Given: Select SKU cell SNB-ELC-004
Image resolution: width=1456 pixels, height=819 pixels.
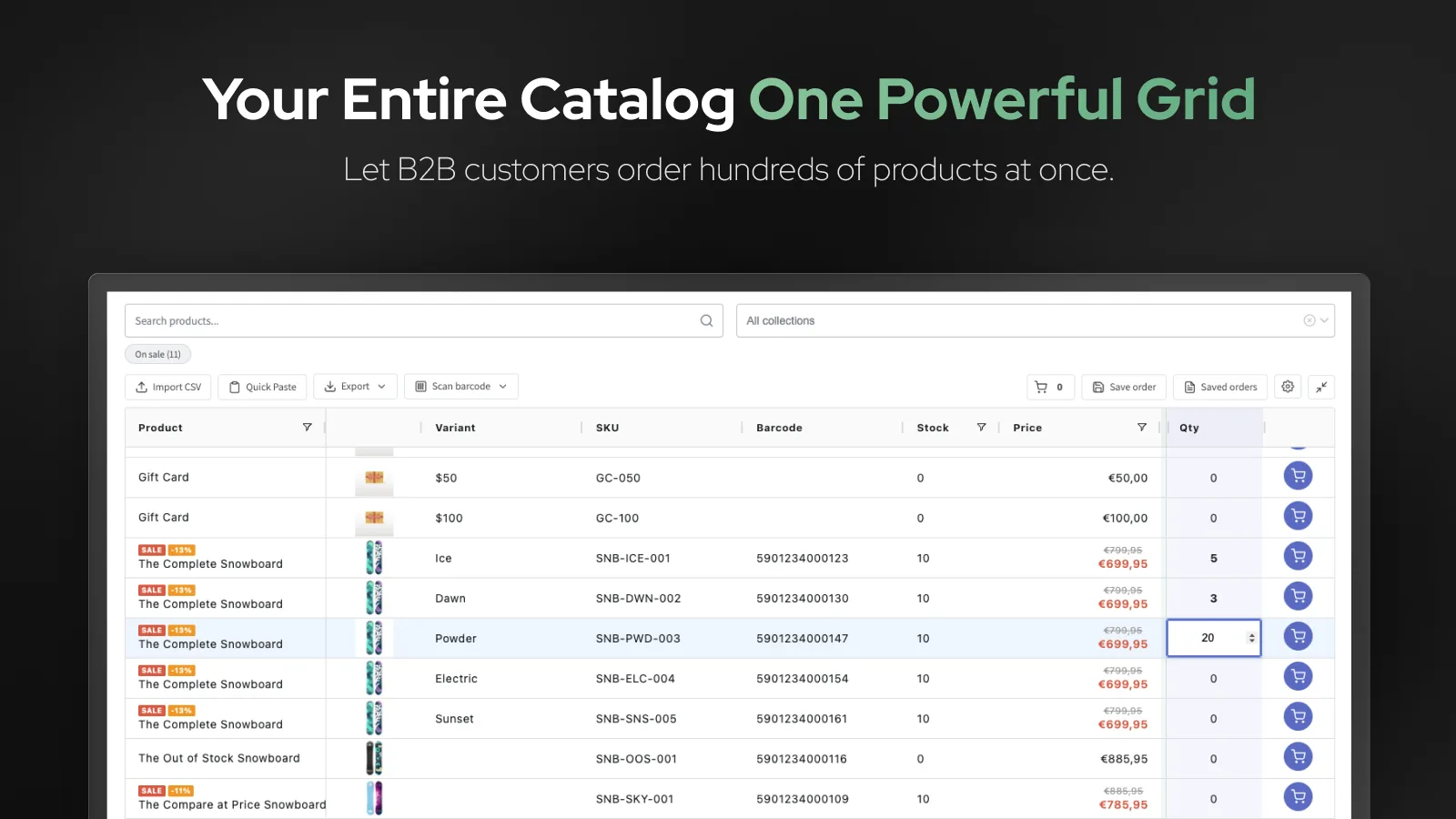Looking at the screenshot, I should coord(635,679).
